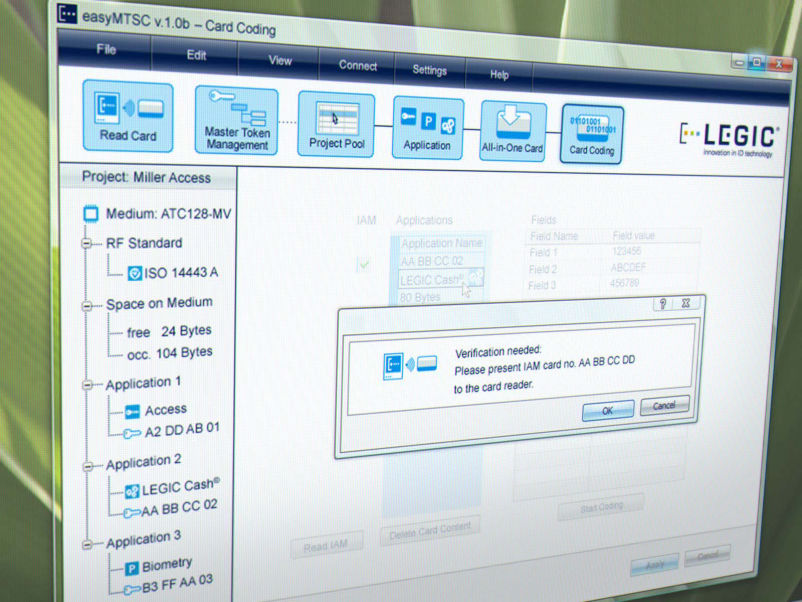Screen dimensions: 802x602
Task: Select the AA BB CC 02 table row
Action: [x=440, y=261]
